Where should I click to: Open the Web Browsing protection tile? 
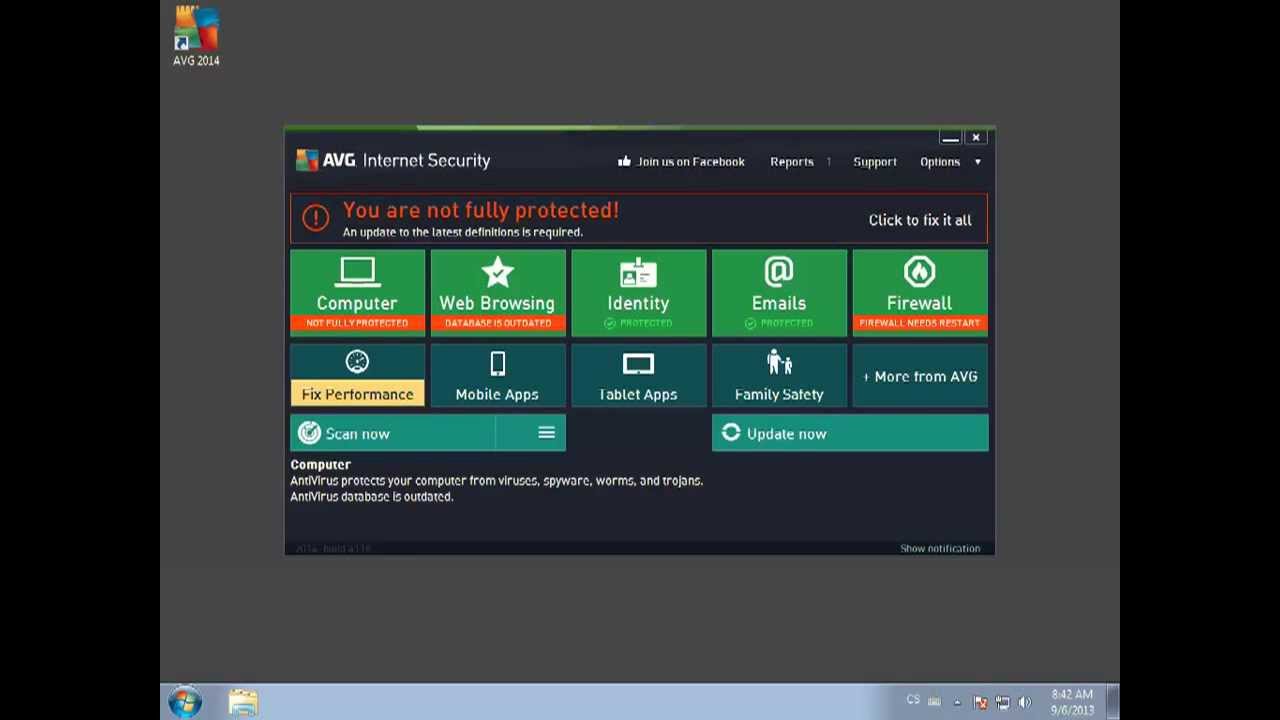point(498,291)
